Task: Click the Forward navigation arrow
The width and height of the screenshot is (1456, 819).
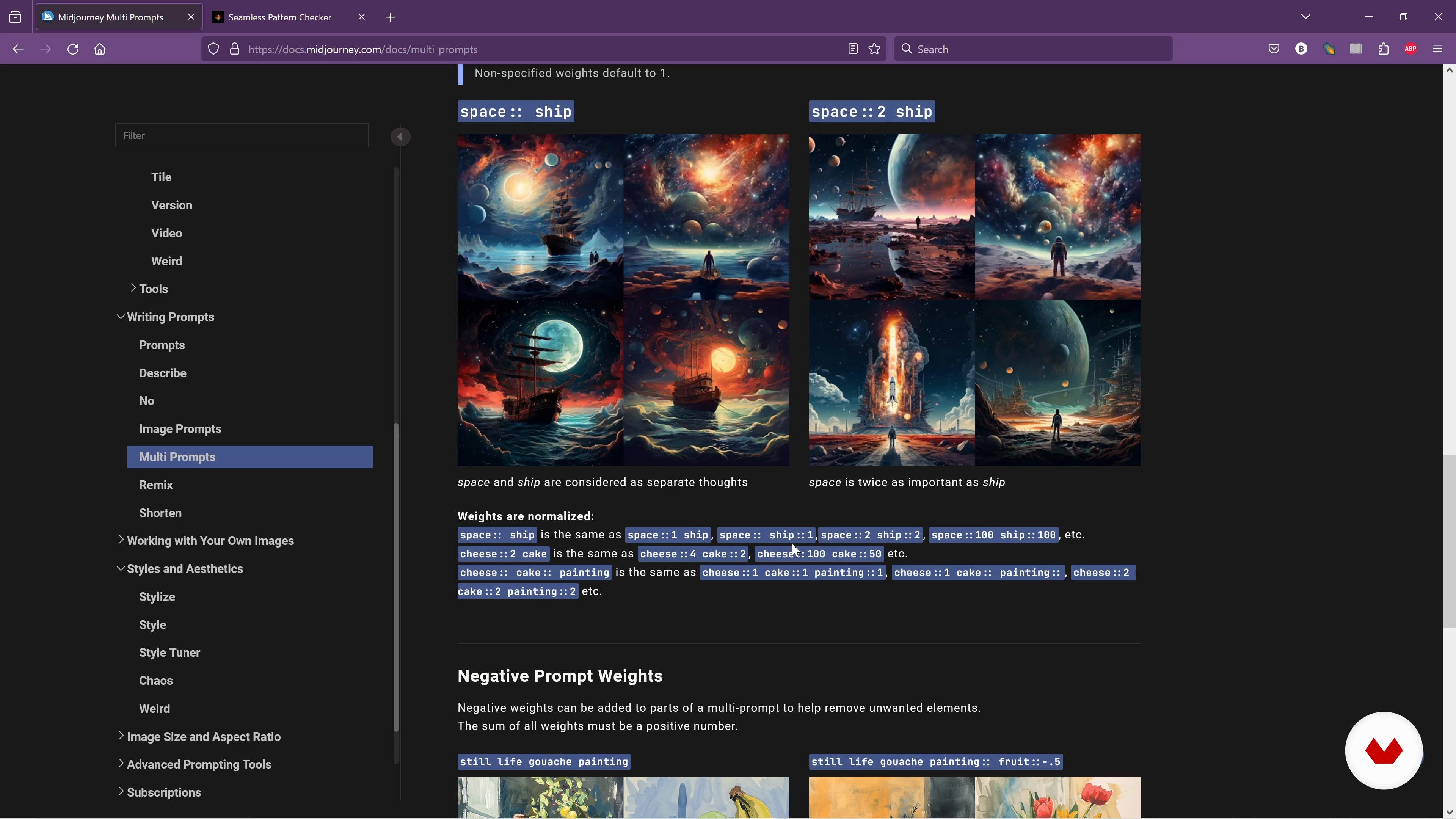Action: 46,49
